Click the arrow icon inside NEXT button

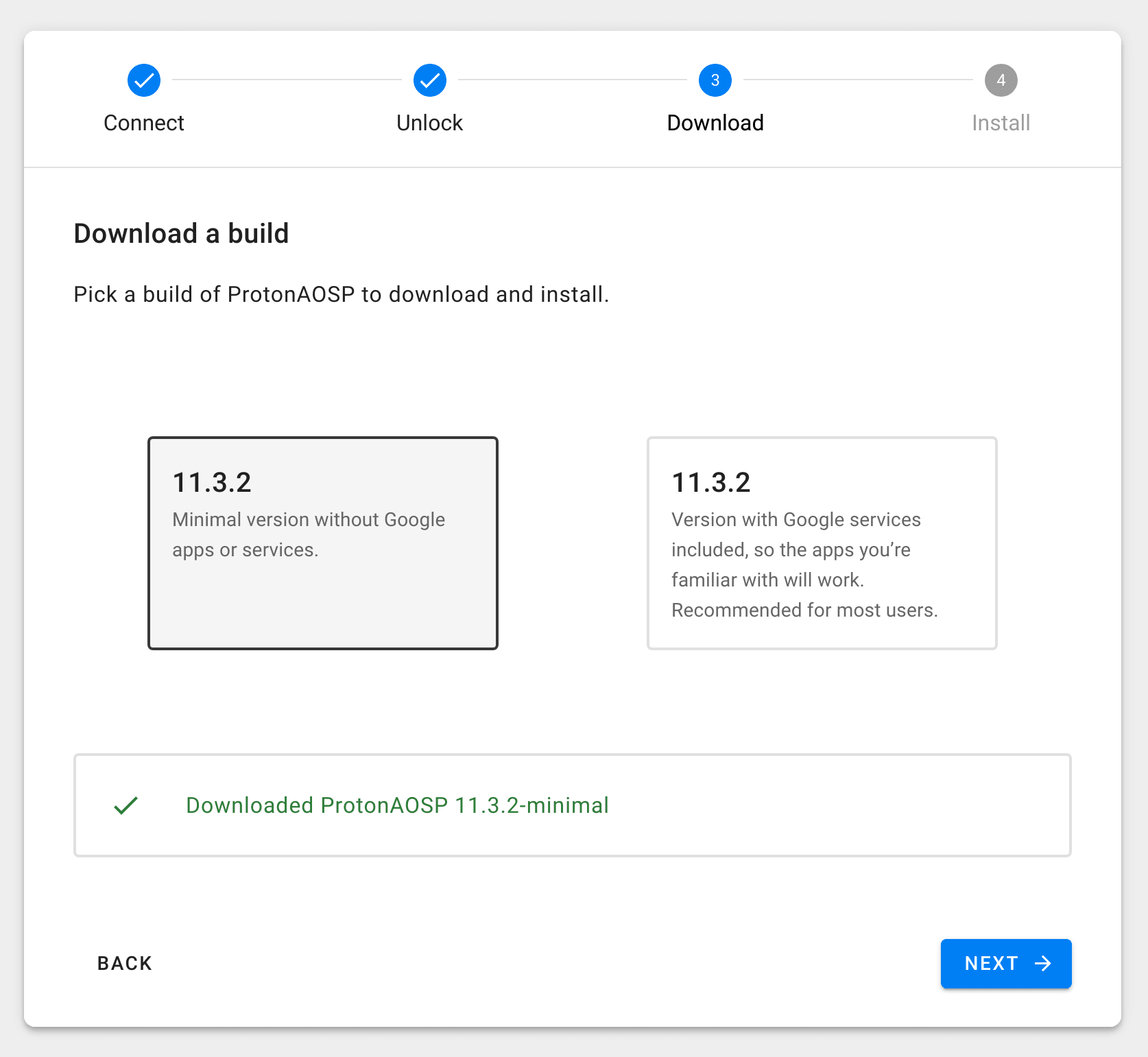coord(1043,964)
